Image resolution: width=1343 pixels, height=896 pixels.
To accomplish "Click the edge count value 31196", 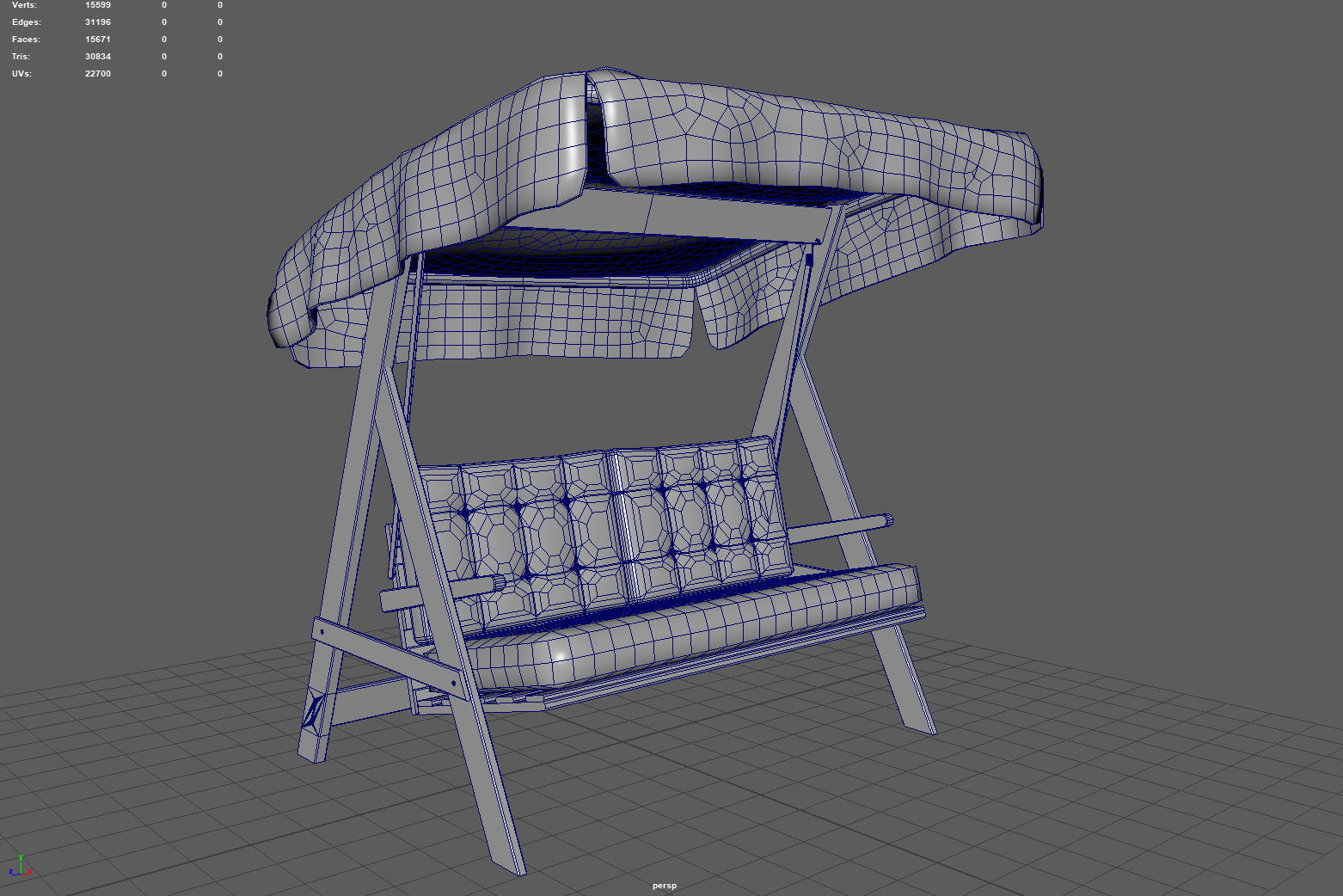I will (x=98, y=22).
